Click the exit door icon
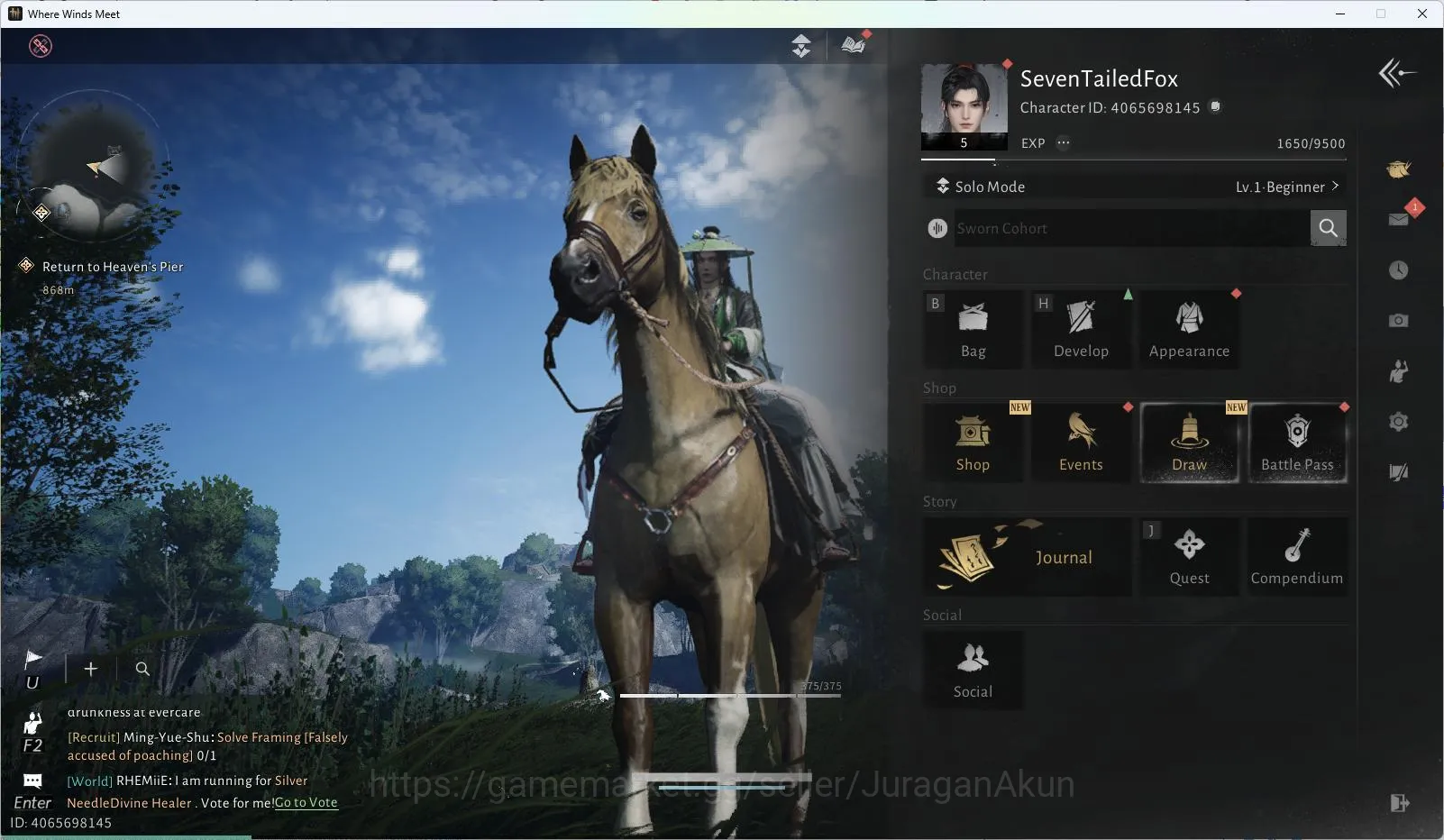This screenshot has height=840, width=1444. 1399,803
